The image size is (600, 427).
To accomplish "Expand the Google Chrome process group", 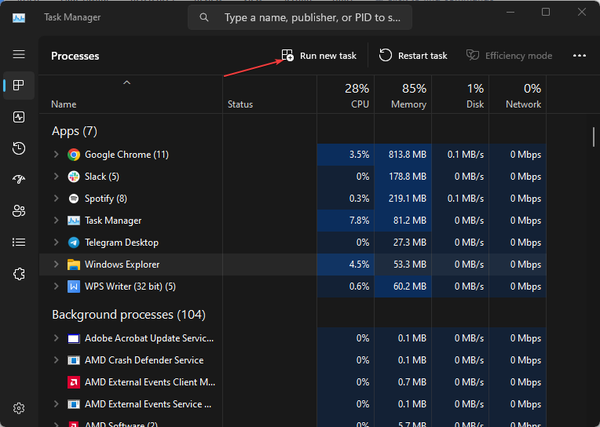I will pyautogui.click(x=56, y=155).
